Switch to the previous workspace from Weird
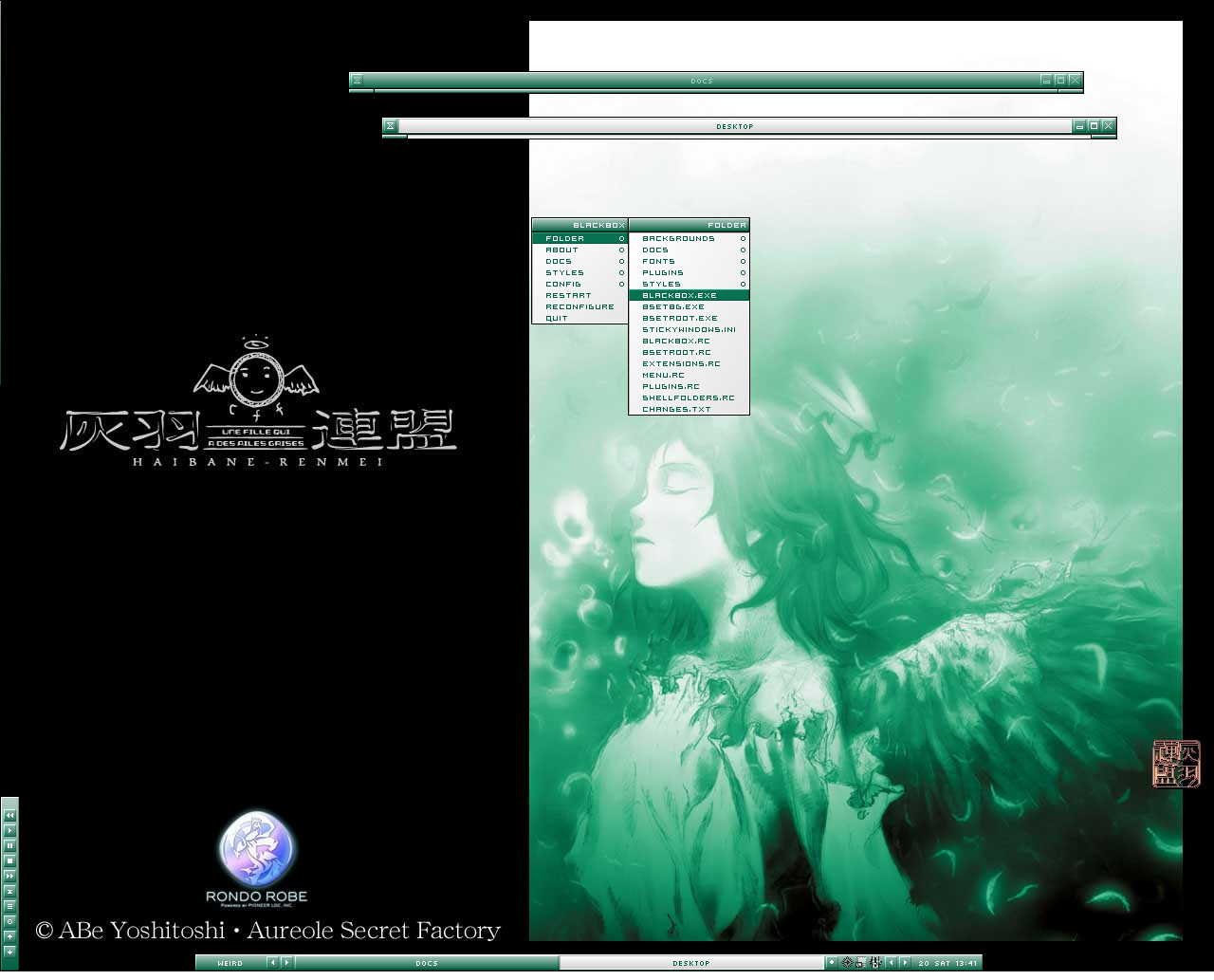This screenshot has width=1214, height=980. [x=272, y=962]
